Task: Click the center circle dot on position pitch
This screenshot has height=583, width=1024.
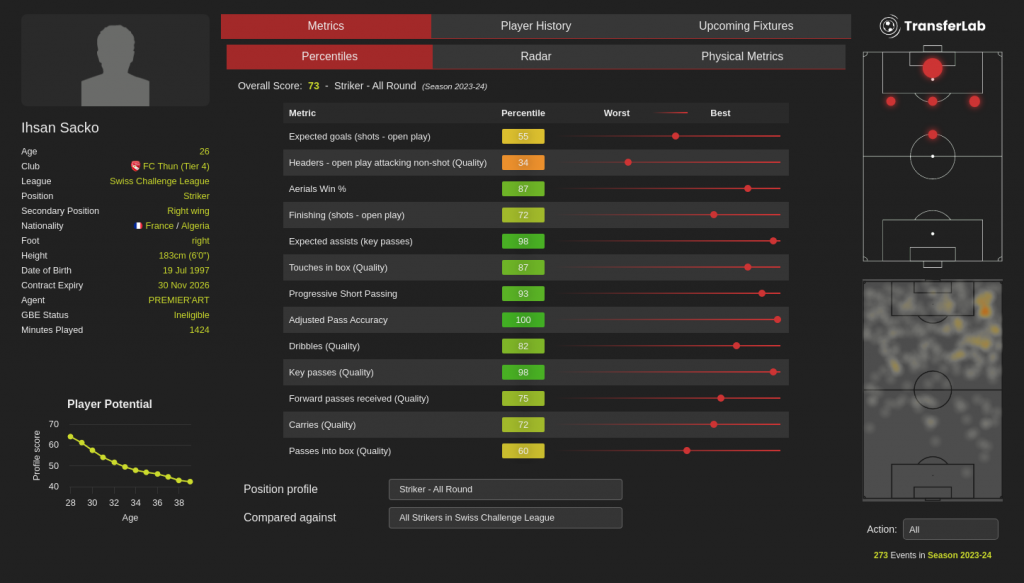Action: click(932, 156)
